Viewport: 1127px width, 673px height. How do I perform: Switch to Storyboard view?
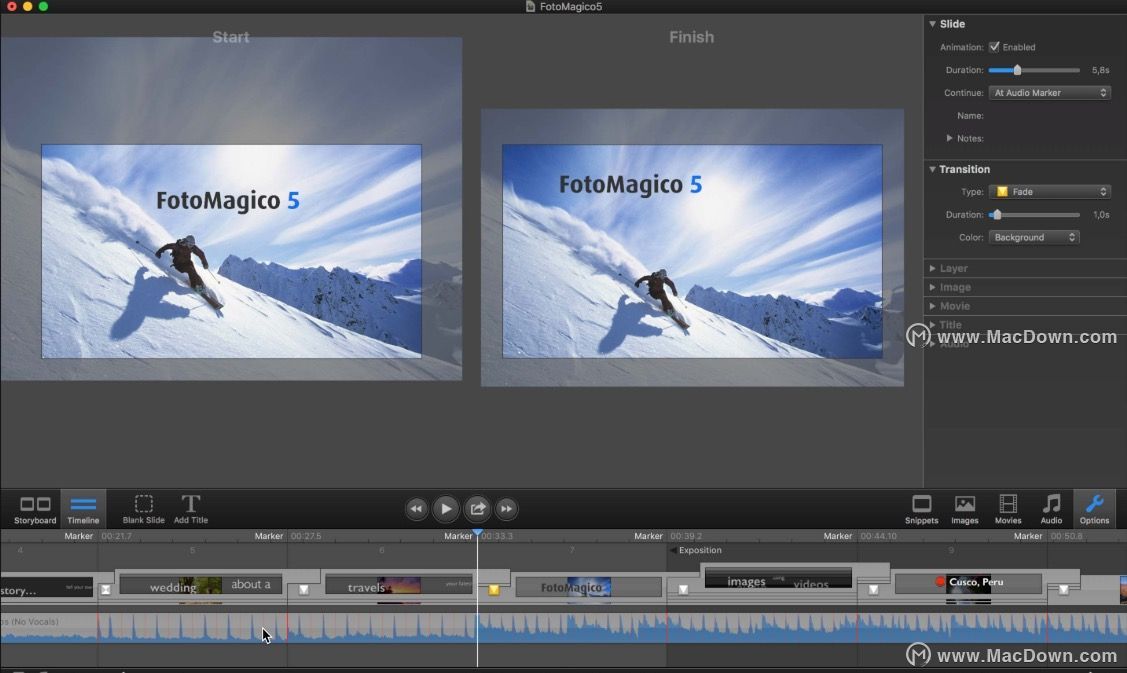(x=34, y=509)
